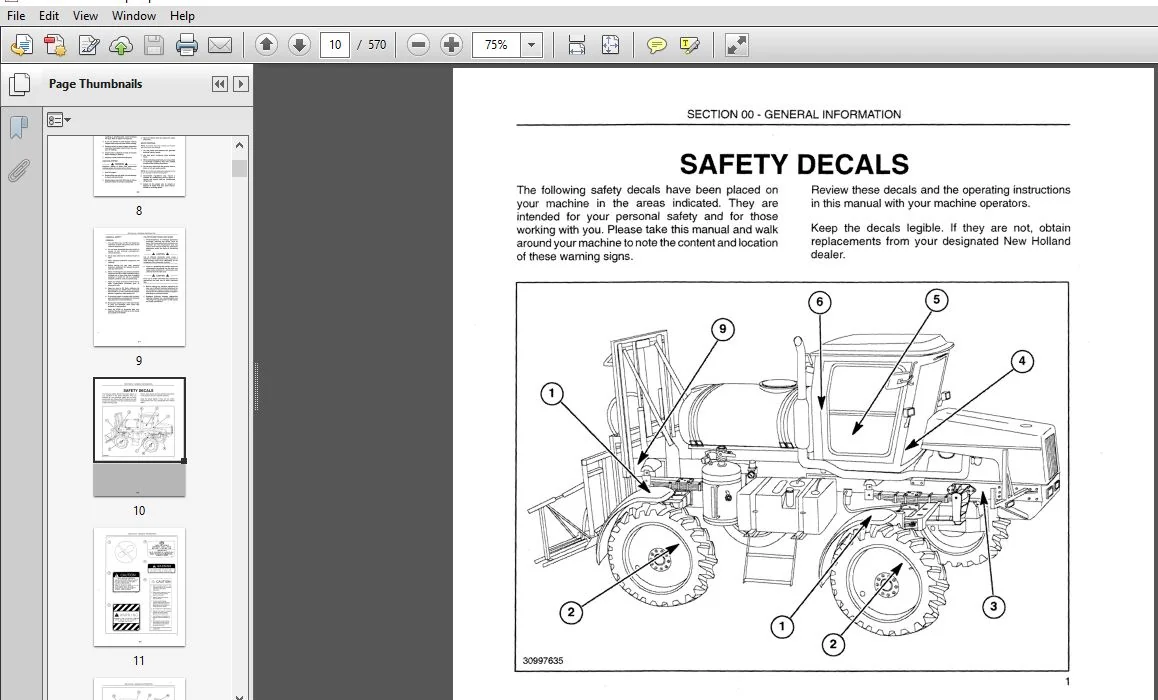Viewport: 1158px width, 700px height.
Task: Click the Page Thumbnails panel icon
Action: point(19,84)
